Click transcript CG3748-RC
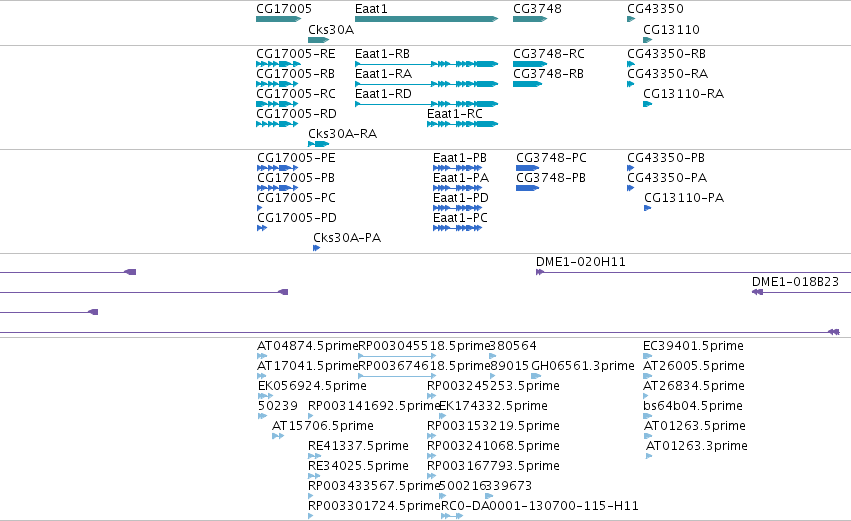 click(530, 64)
